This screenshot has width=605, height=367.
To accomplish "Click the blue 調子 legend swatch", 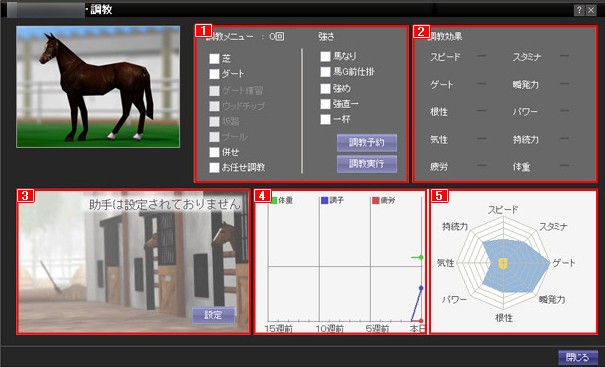I will pos(324,200).
